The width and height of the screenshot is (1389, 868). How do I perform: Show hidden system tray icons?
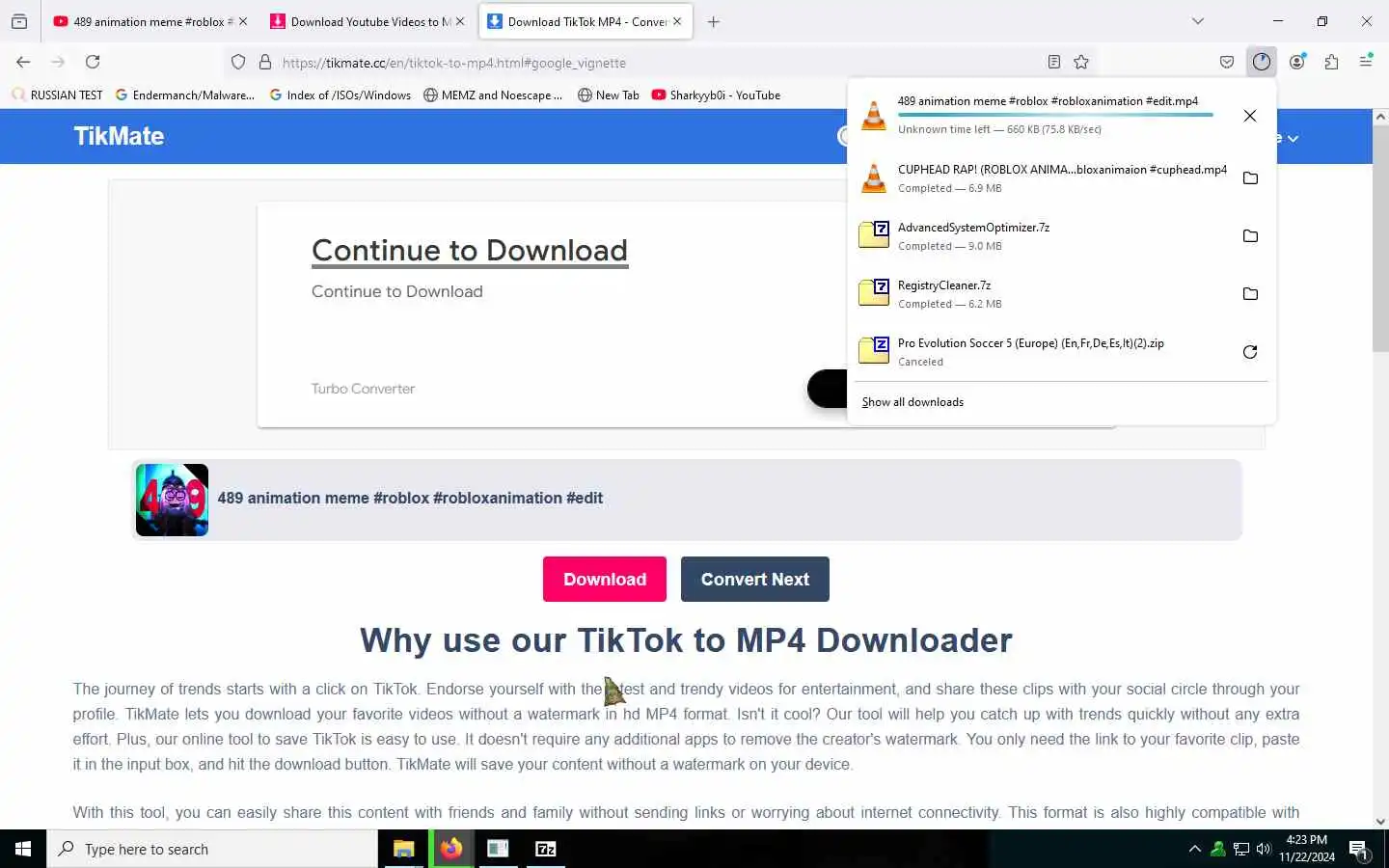[x=1195, y=849]
